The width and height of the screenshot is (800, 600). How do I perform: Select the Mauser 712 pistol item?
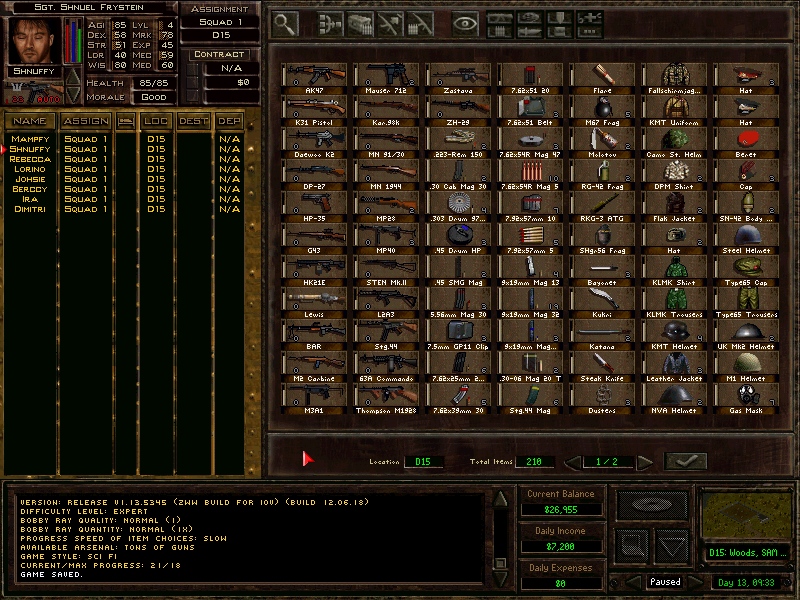coord(386,79)
